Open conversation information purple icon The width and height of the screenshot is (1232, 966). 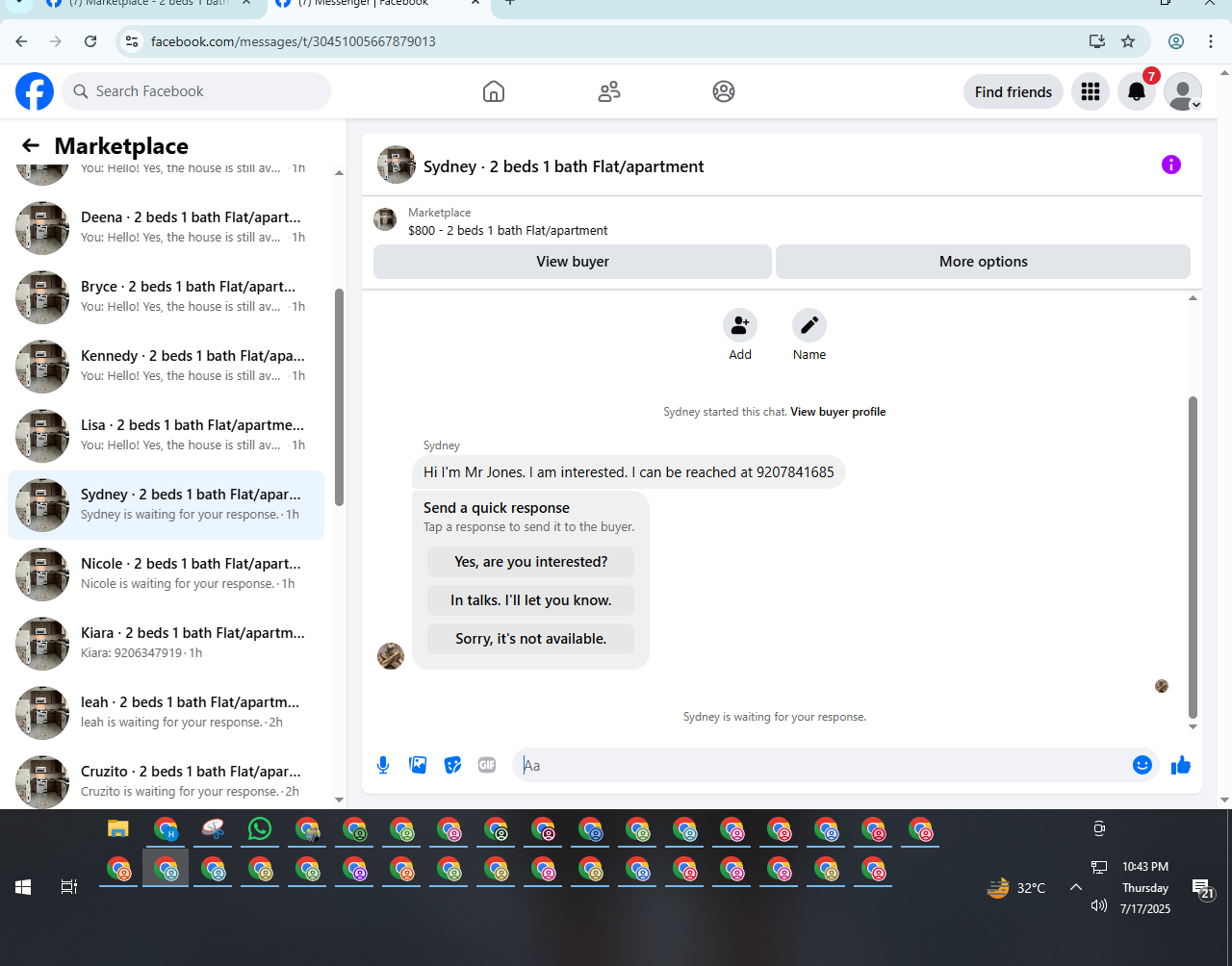(x=1171, y=165)
